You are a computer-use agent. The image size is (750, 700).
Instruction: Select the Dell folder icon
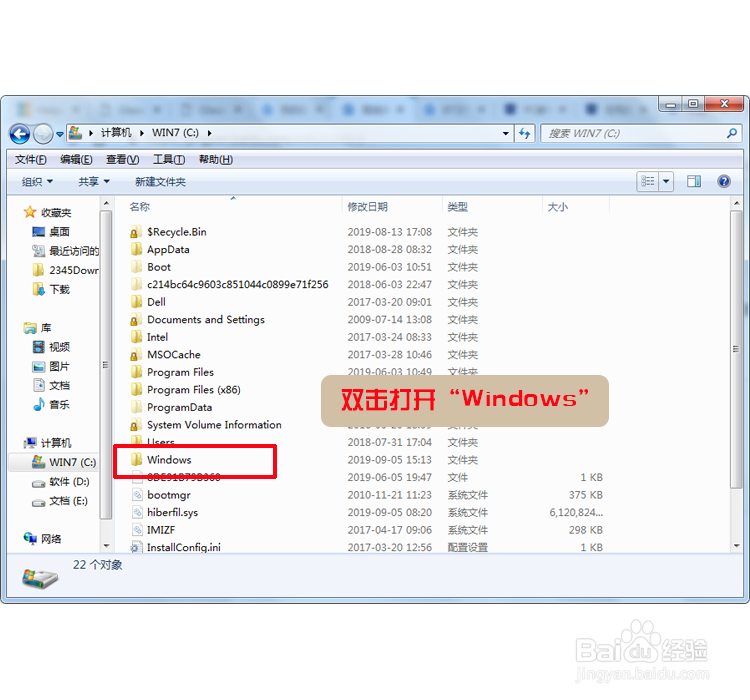tap(136, 302)
